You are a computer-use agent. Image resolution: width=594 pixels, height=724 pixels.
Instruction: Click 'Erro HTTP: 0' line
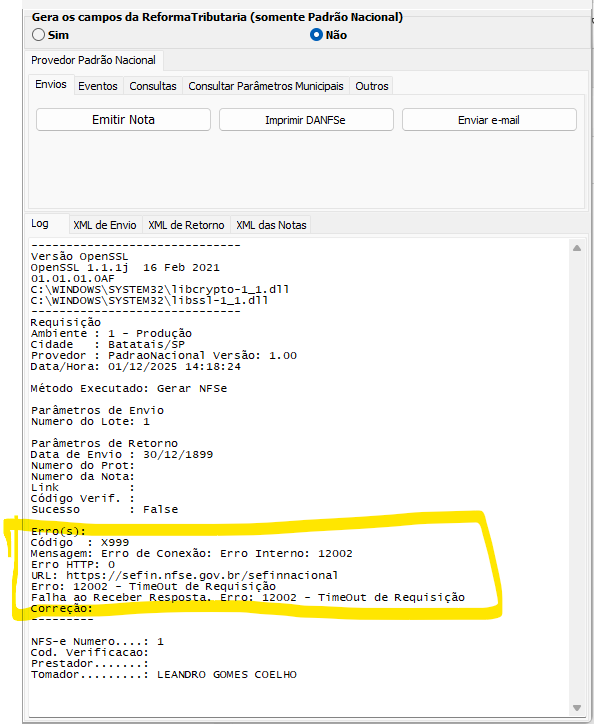coord(73,565)
